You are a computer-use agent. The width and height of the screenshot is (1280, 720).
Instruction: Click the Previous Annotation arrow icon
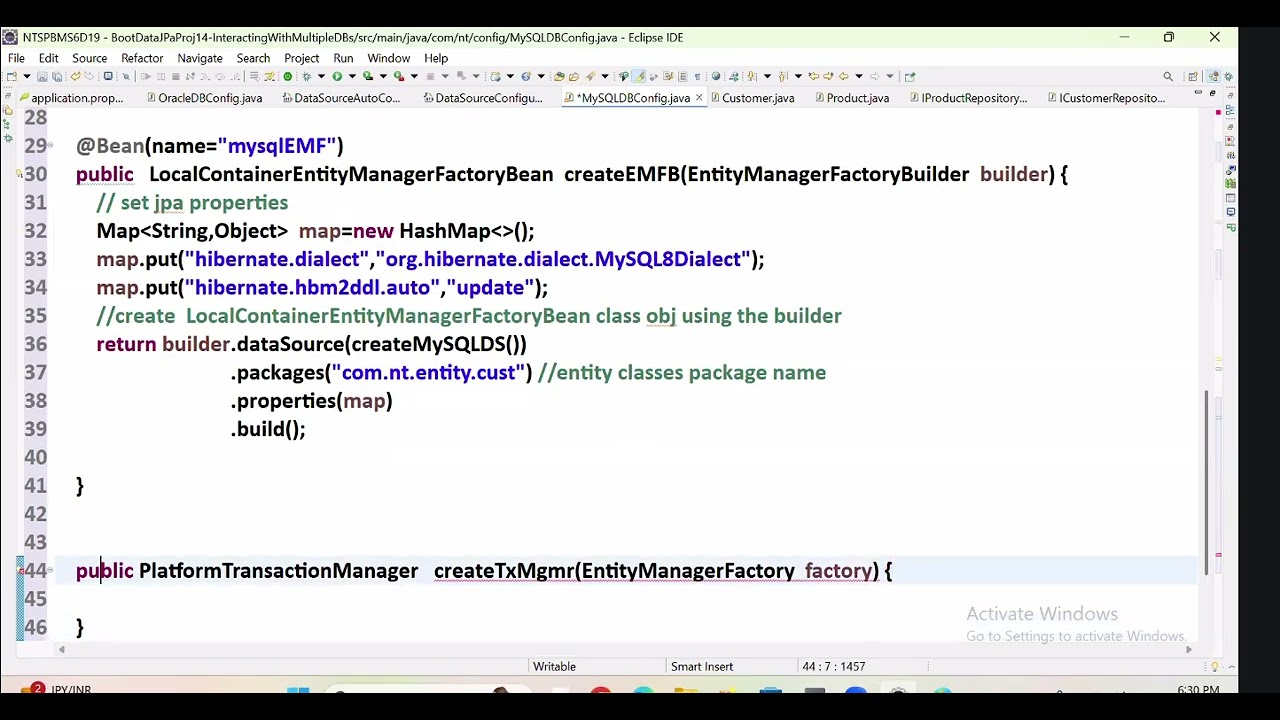click(x=783, y=76)
